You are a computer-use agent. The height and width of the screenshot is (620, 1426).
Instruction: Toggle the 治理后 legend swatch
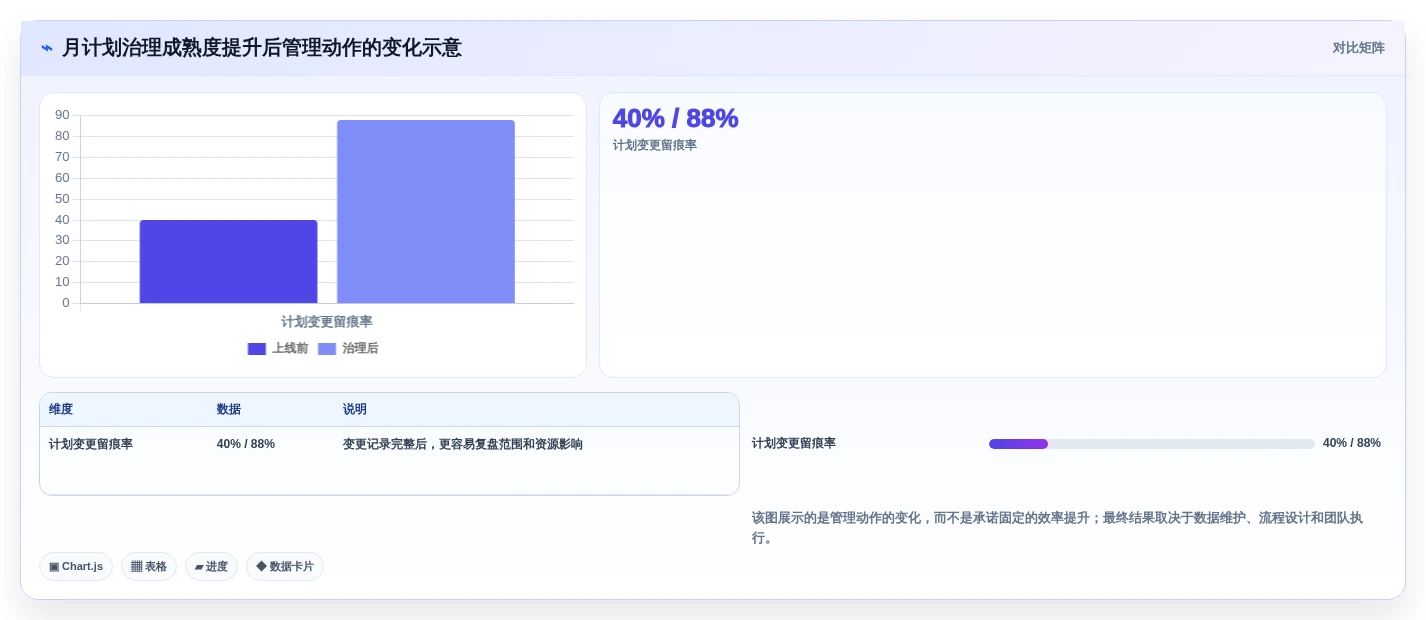[x=327, y=349]
